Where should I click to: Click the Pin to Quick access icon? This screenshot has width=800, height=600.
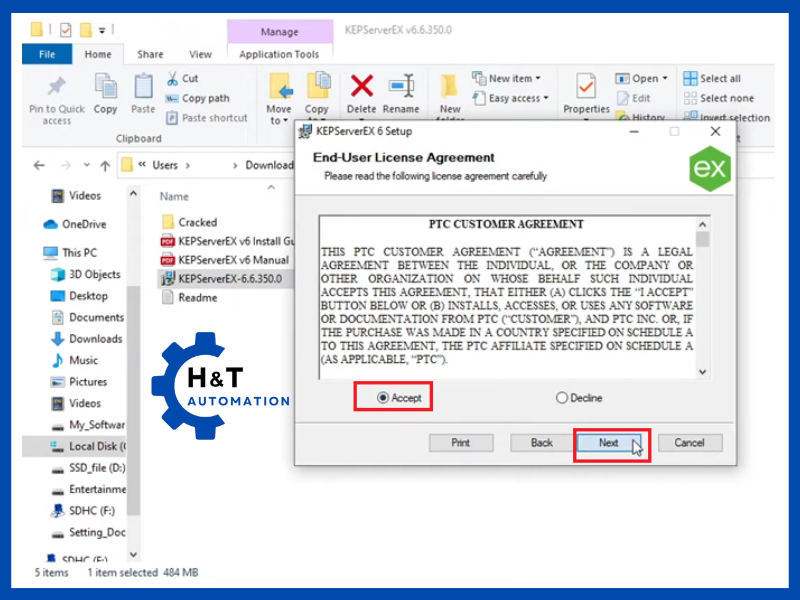pos(57,87)
